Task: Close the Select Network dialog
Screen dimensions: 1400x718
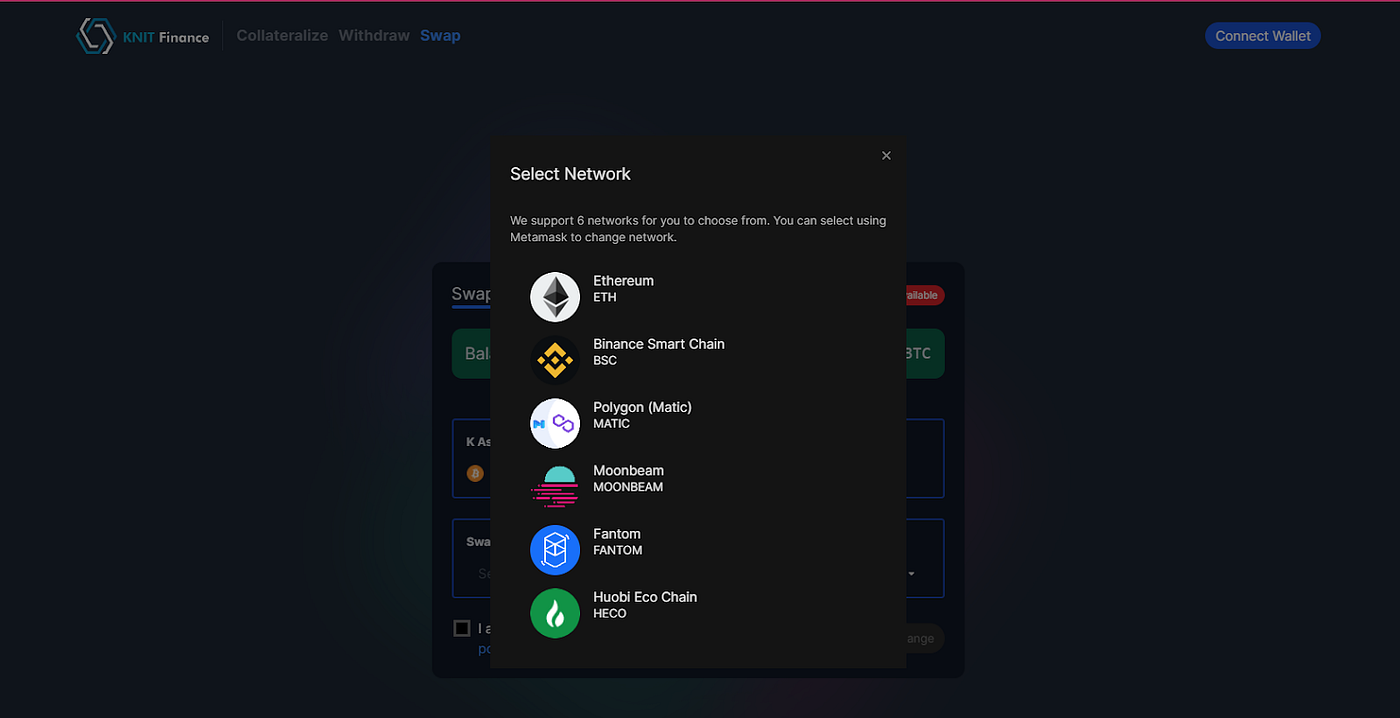Action: click(x=886, y=155)
